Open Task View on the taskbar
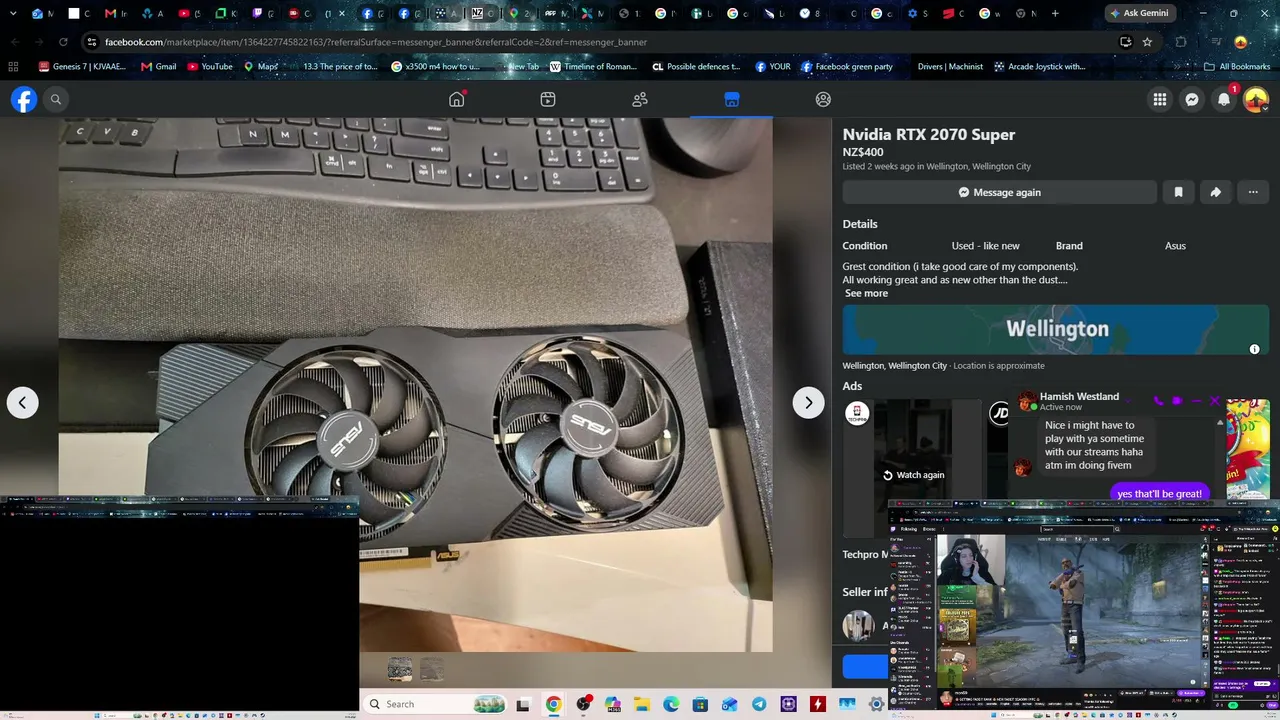 point(523,704)
